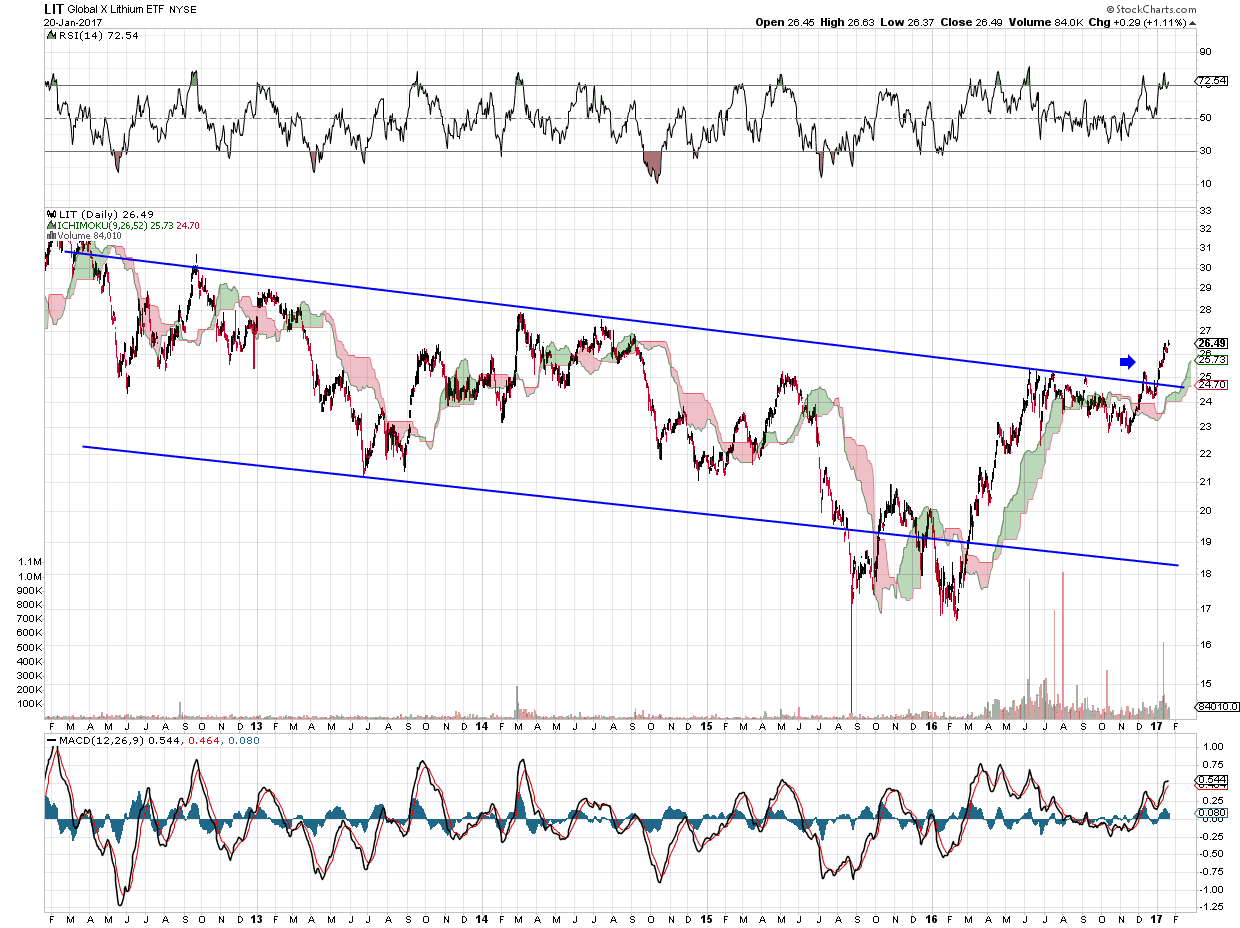The width and height of the screenshot is (1240, 928).
Task: Click the blue arrow breakout annotation
Action: click(1127, 361)
